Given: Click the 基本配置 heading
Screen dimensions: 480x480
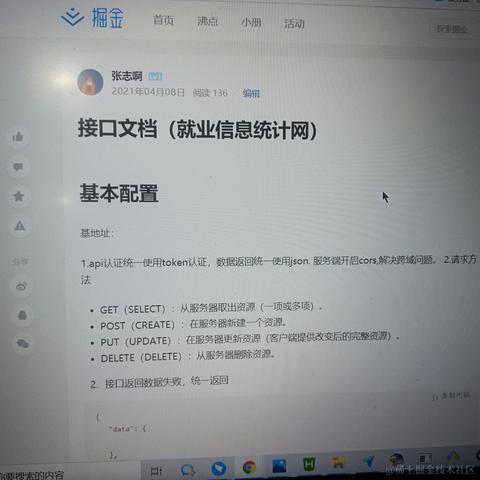Looking at the screenshot, I should point(119,193).
